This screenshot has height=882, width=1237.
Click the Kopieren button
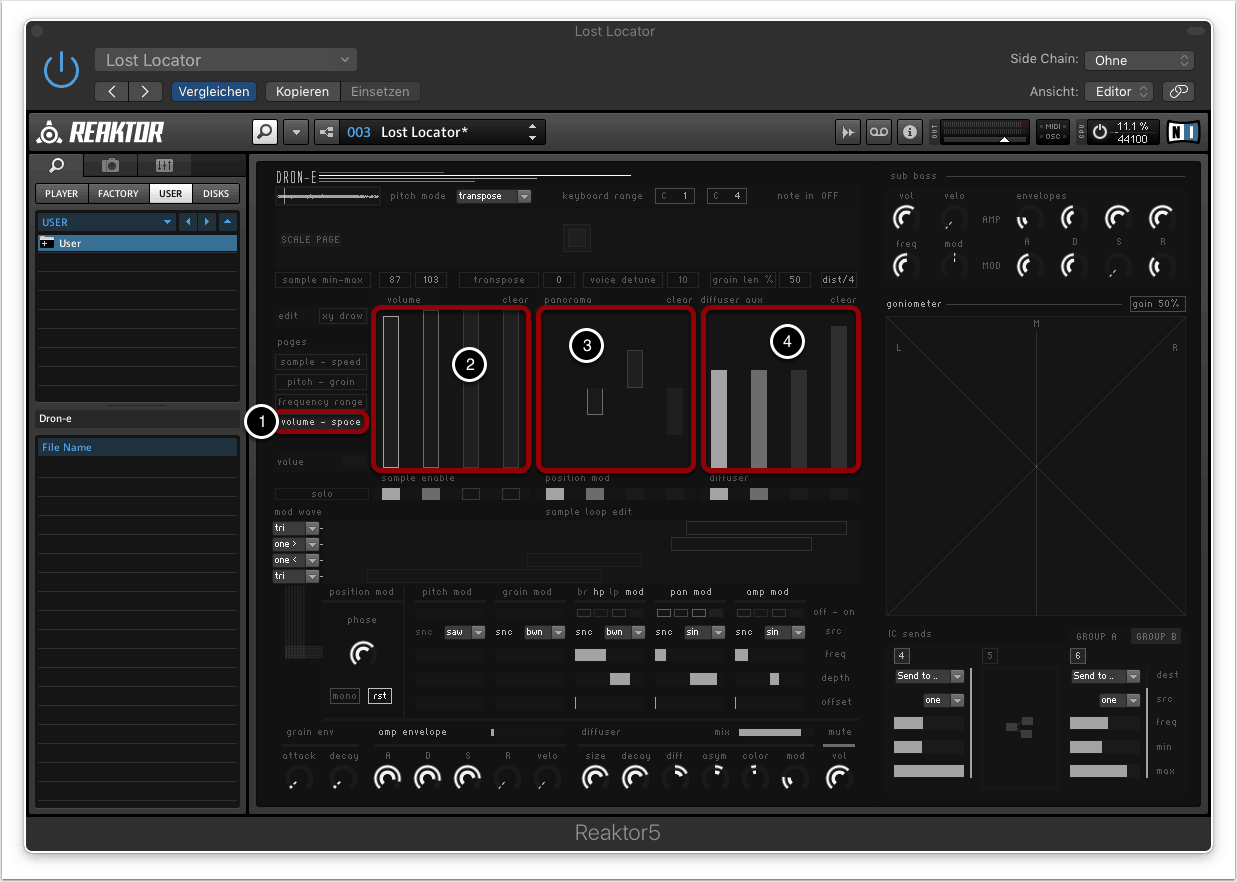(302, 91)
